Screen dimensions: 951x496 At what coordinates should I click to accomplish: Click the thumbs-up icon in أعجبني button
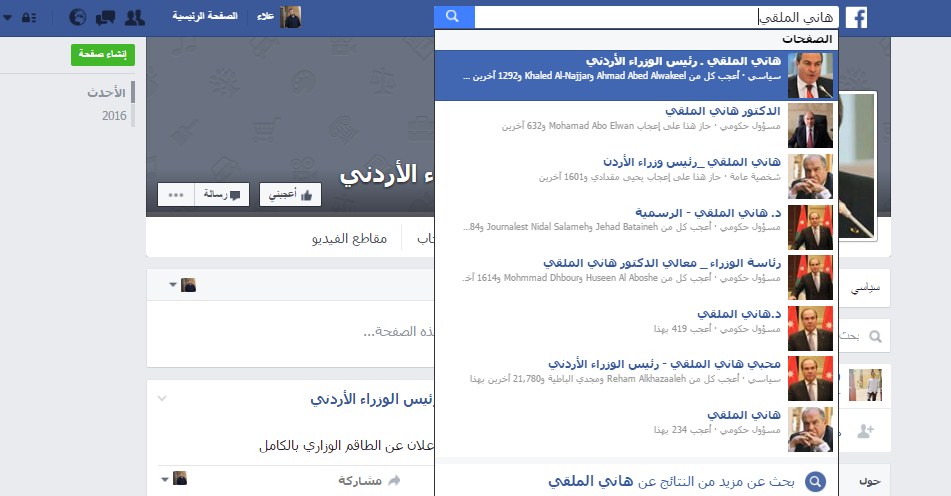pyautogui.click(x=306, y=195)
